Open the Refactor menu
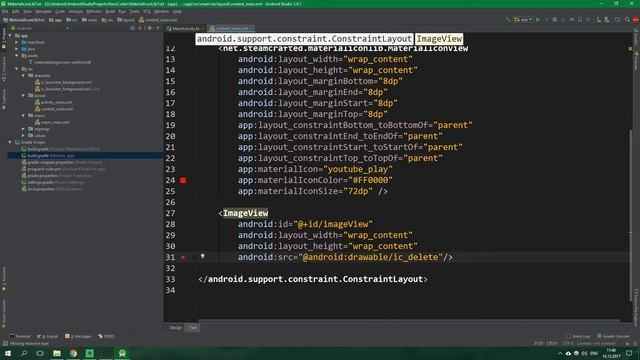The width and height of the screenshot is (640, 360). [x=94, y=11]
